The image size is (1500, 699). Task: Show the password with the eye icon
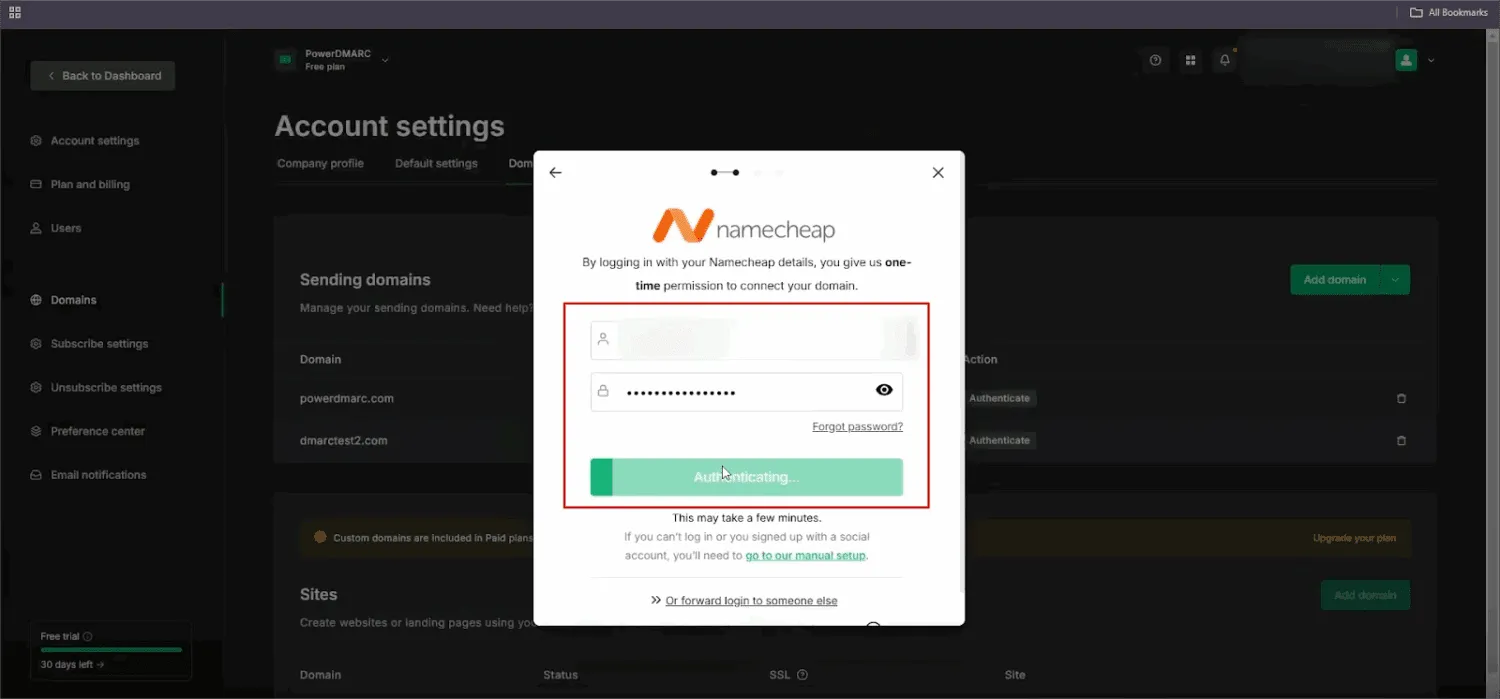[x=884, y=391]
